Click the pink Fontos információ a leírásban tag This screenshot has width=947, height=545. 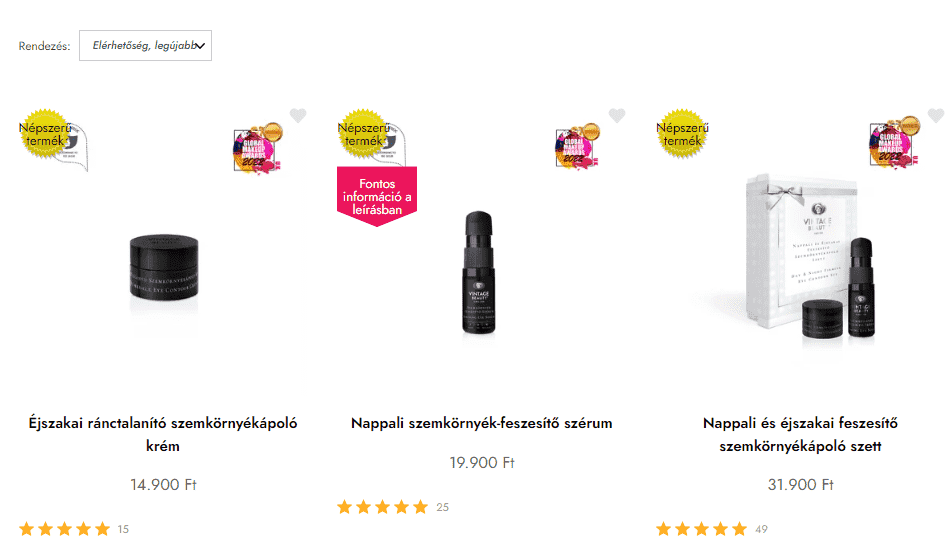click(x=377, y=196)
